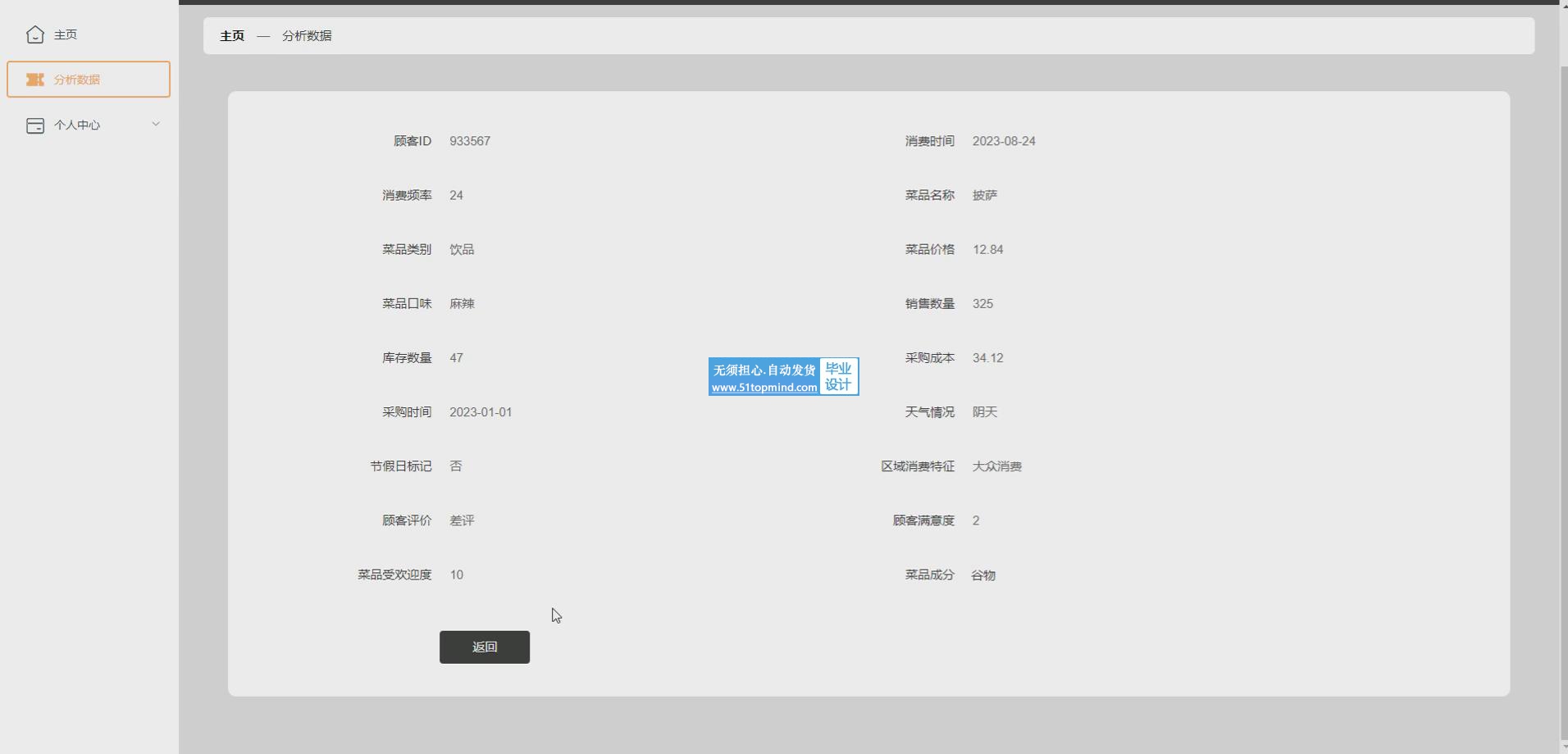Click the 菜品名称 value 披萨
Viewport: 1568px width, 754px height.
[x=985, y=195]
